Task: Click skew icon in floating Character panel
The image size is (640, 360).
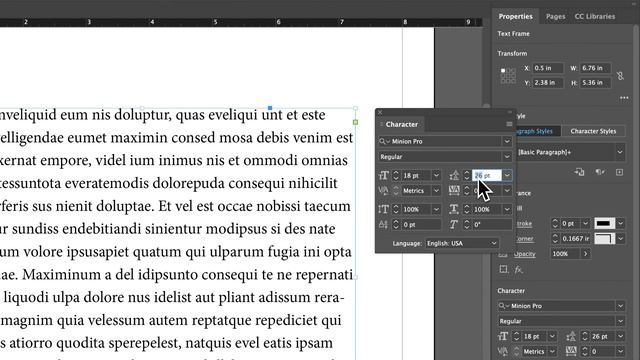Action: 454,224
